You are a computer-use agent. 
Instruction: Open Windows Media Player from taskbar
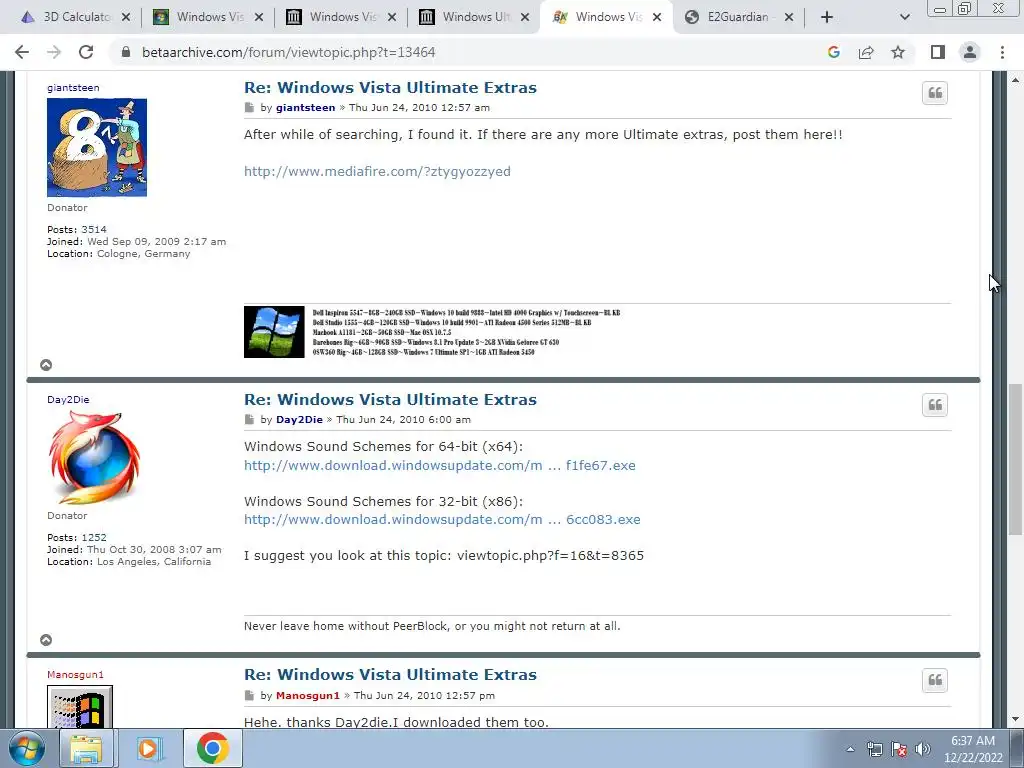149,748
